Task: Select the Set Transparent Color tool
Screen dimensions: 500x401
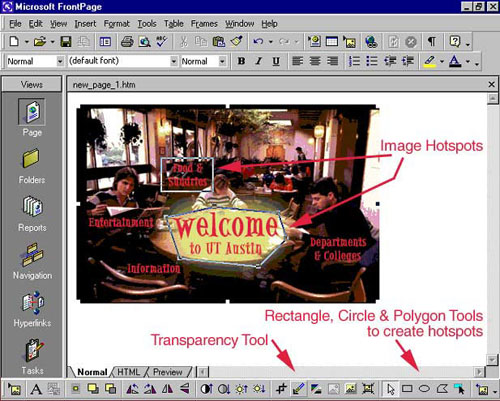Action: (298, 389)
